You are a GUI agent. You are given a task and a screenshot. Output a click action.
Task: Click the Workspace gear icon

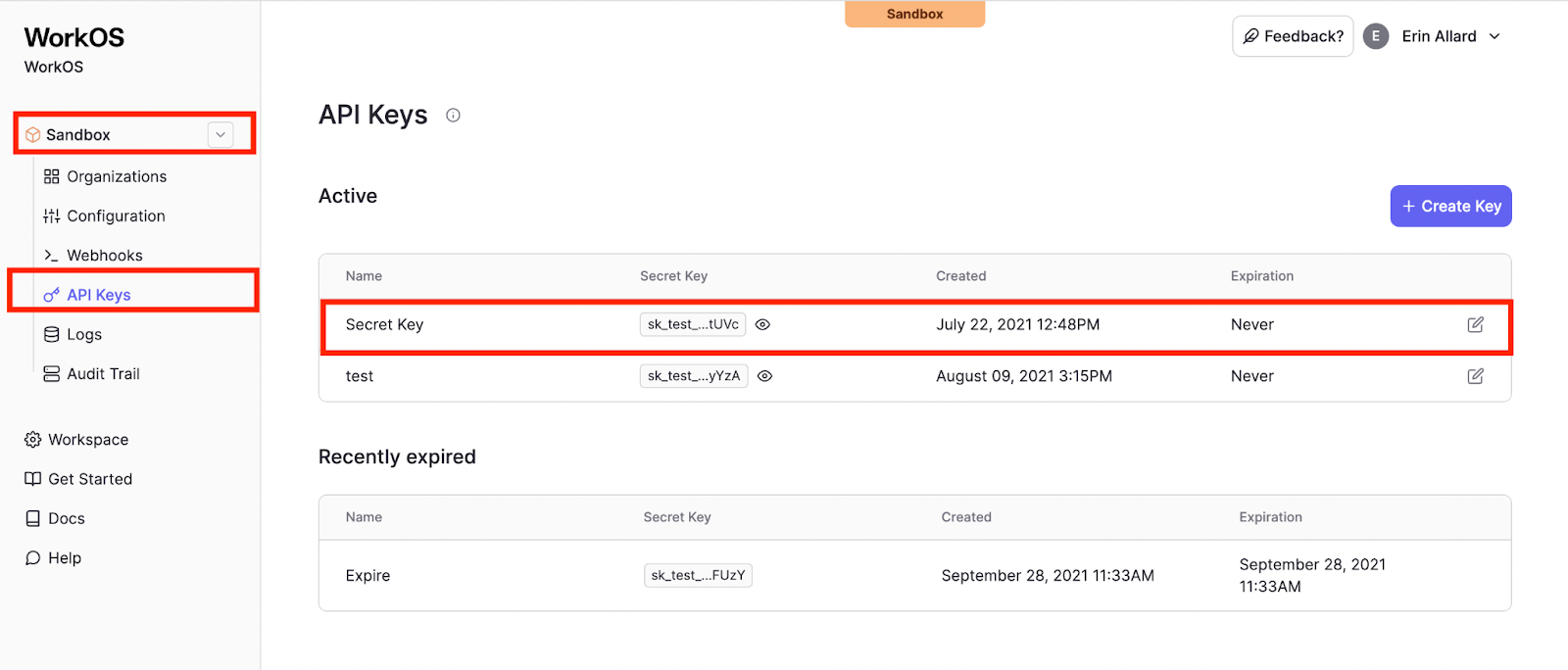click(x=32, y=440)
